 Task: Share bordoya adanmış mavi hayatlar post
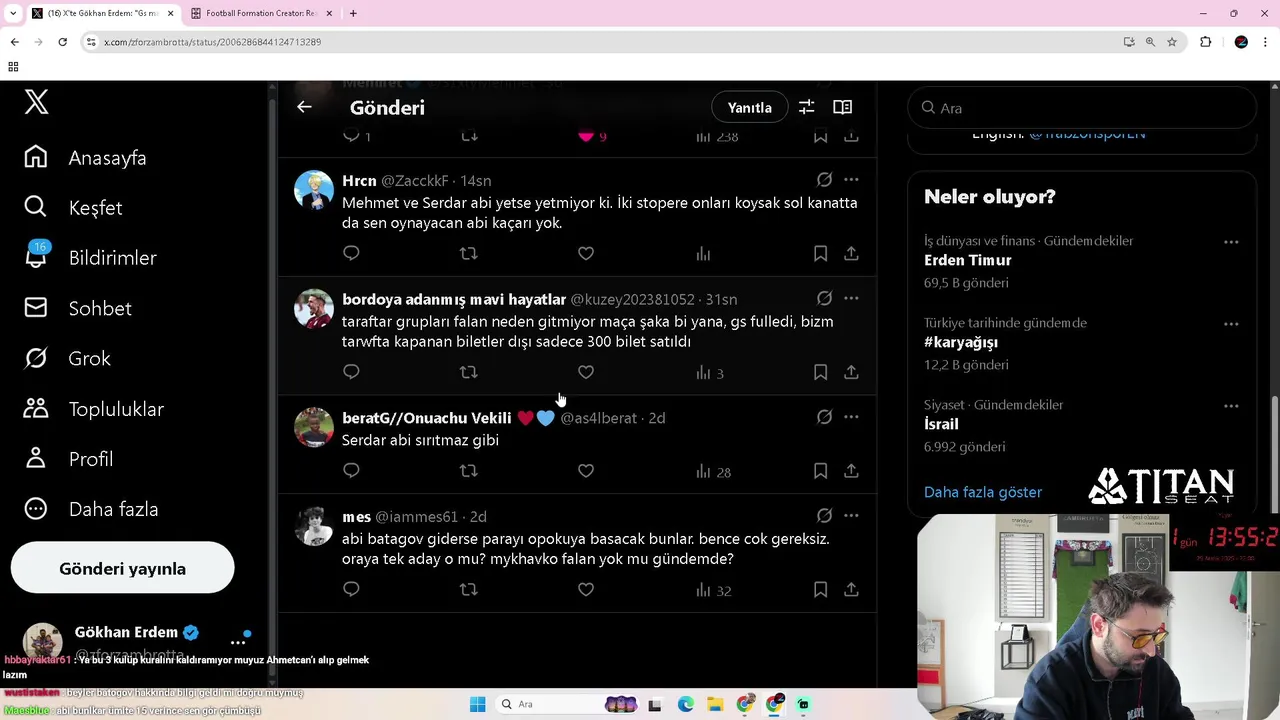point(851,372)
